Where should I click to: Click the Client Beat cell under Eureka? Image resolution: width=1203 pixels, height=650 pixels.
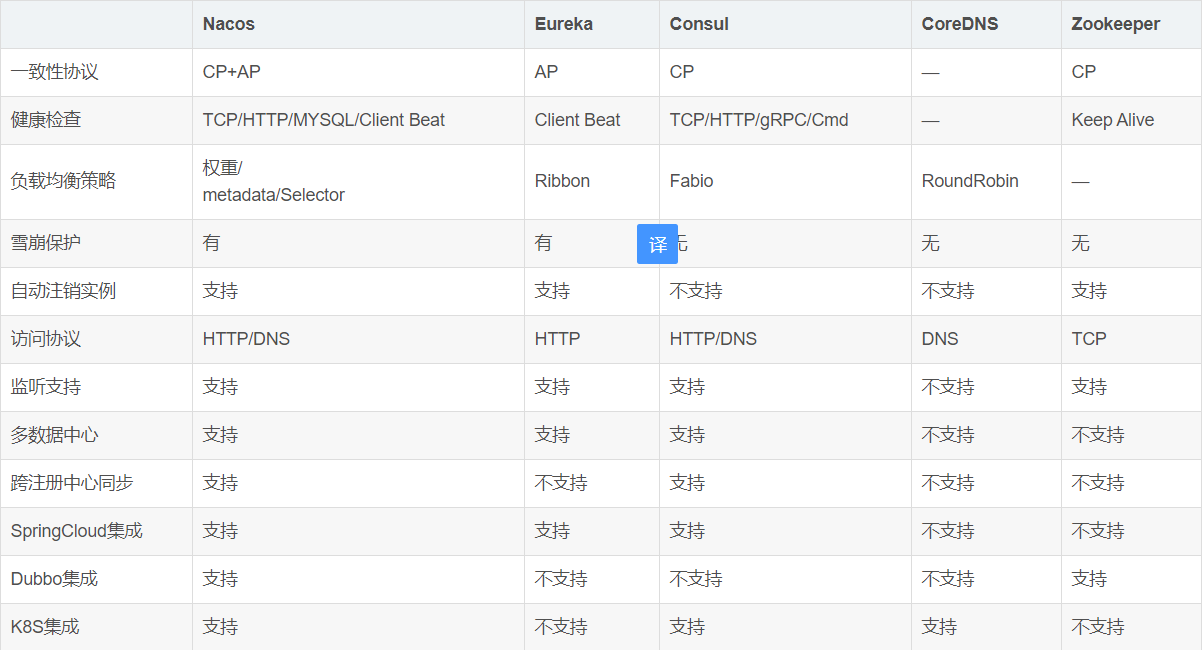coord(578,120)
